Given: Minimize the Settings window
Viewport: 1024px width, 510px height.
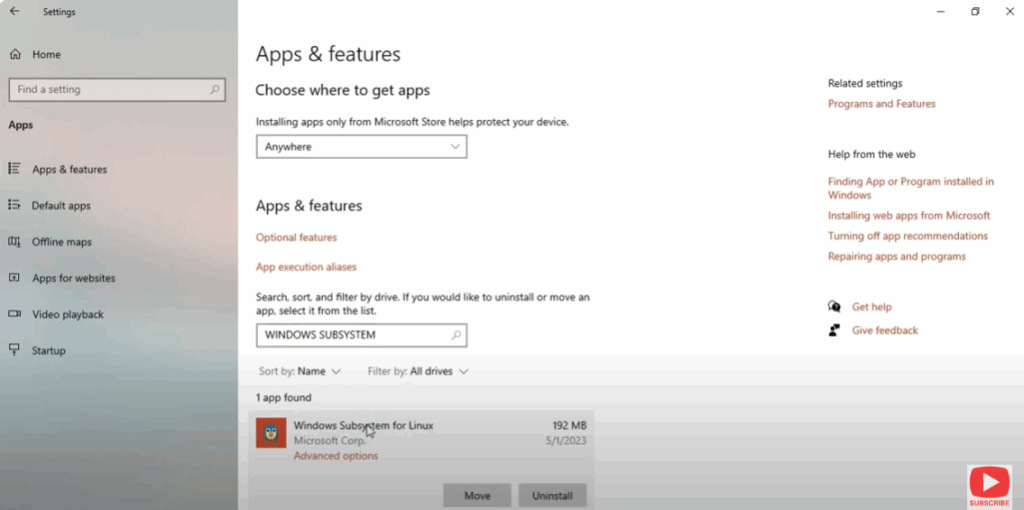Looking at the screenshot, I should coord(940,12).
